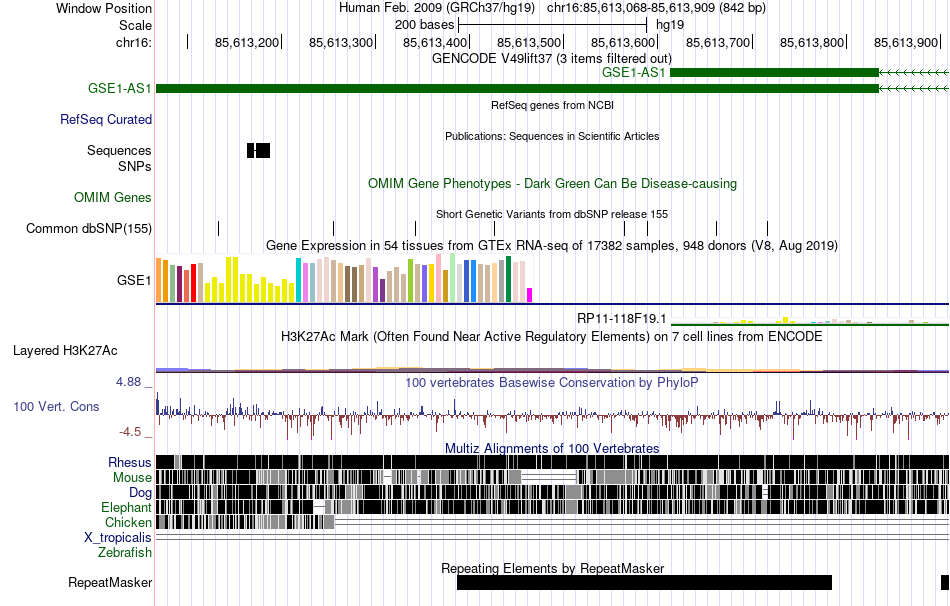Click the Scale label
950x606 pixels.
tap(135, 25)
